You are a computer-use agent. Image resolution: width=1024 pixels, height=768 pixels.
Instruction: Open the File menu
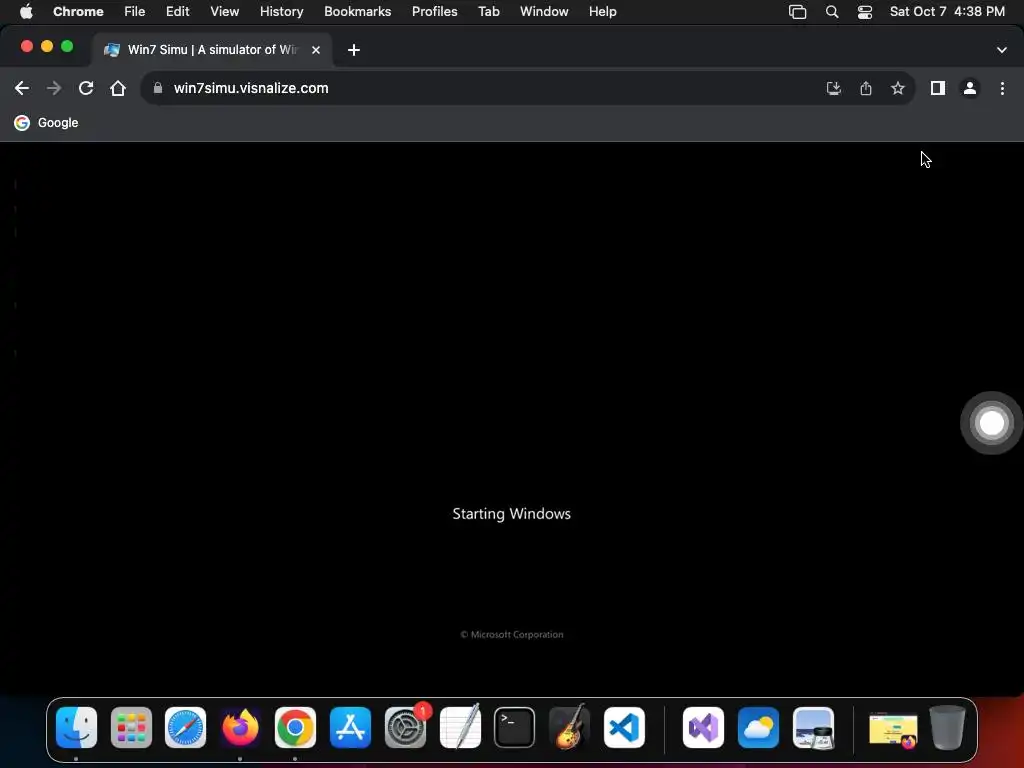point(135,12)
